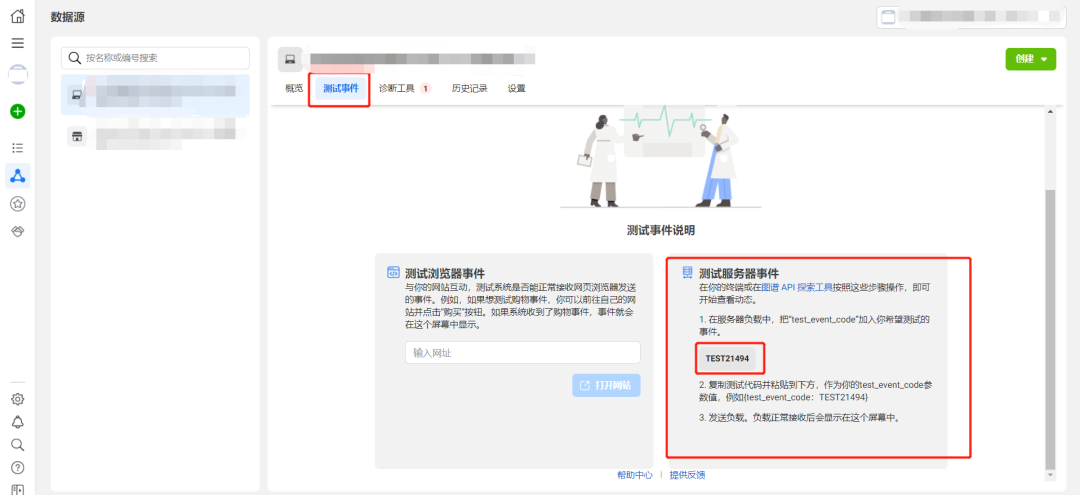Open the business account selector at top right
This screenshot has height=495, width=1080.
[x=971, y=17]
